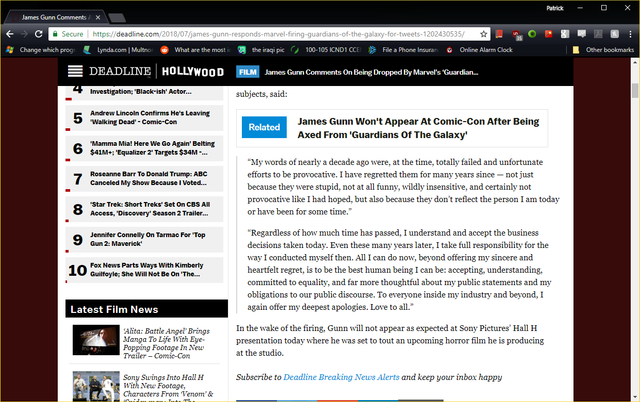This screenshot has width=640, height=402.
Task: Click the address bar URL
Action: [278, 34]
